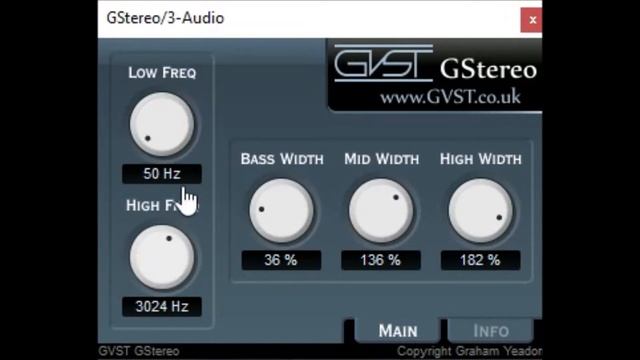Close the GStereo/3-Audio window

(x=532, y=20)
